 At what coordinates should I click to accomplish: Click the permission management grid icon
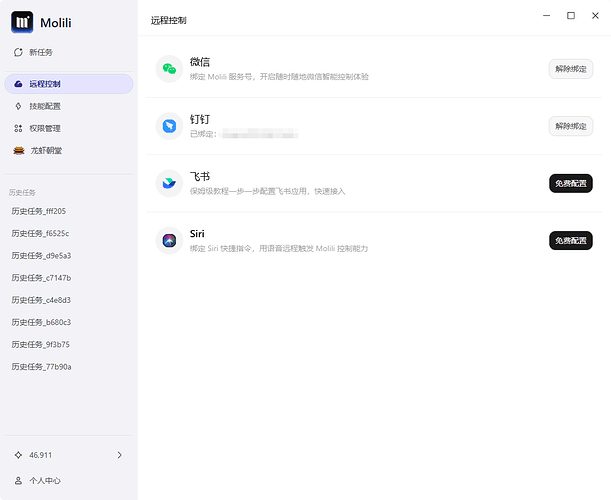point(18,128)
